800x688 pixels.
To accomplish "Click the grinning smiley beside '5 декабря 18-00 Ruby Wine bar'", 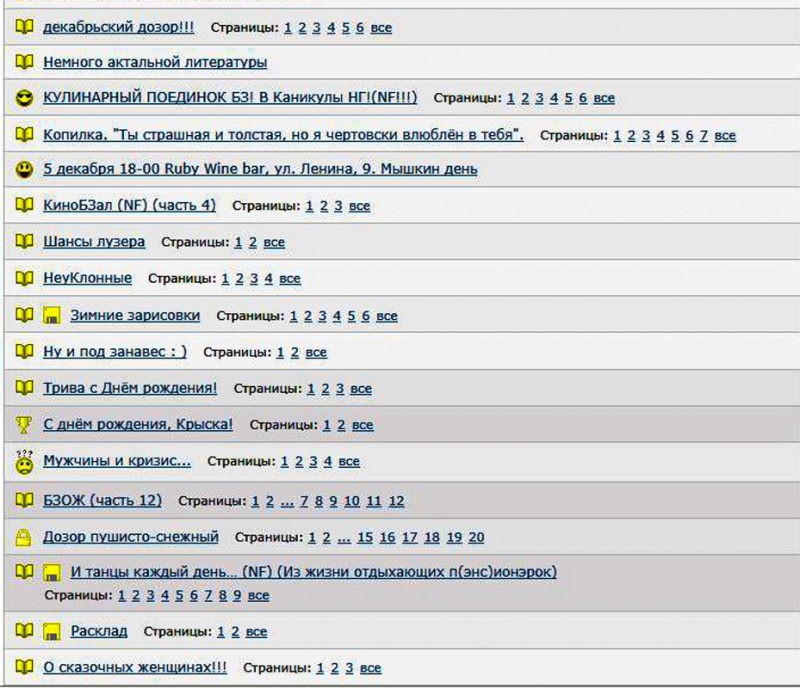I will click(24, 169).
